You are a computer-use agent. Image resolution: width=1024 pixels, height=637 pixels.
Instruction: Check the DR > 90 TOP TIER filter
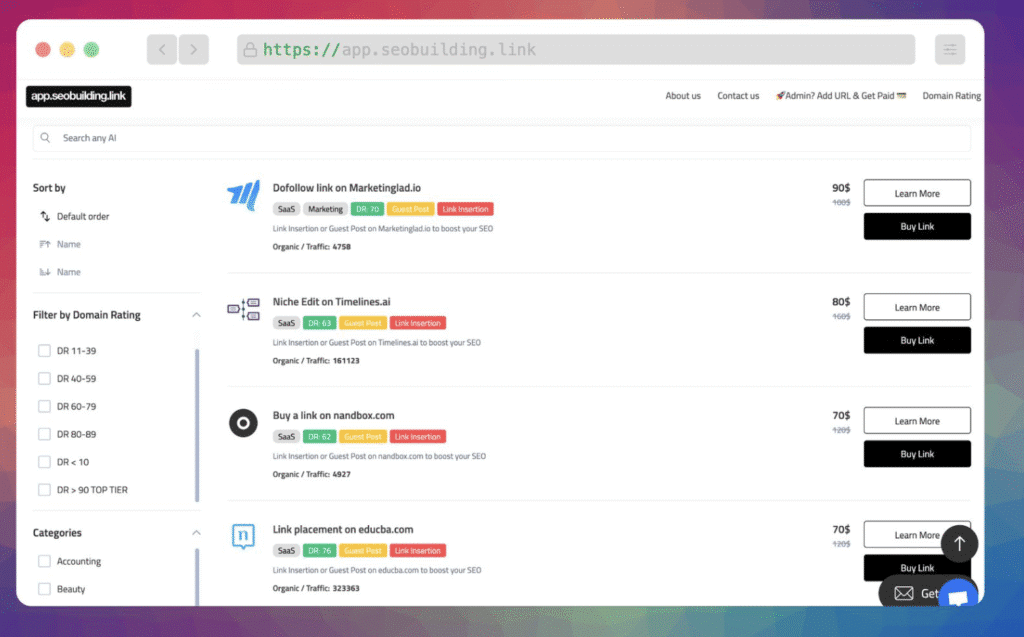[44, 489]
